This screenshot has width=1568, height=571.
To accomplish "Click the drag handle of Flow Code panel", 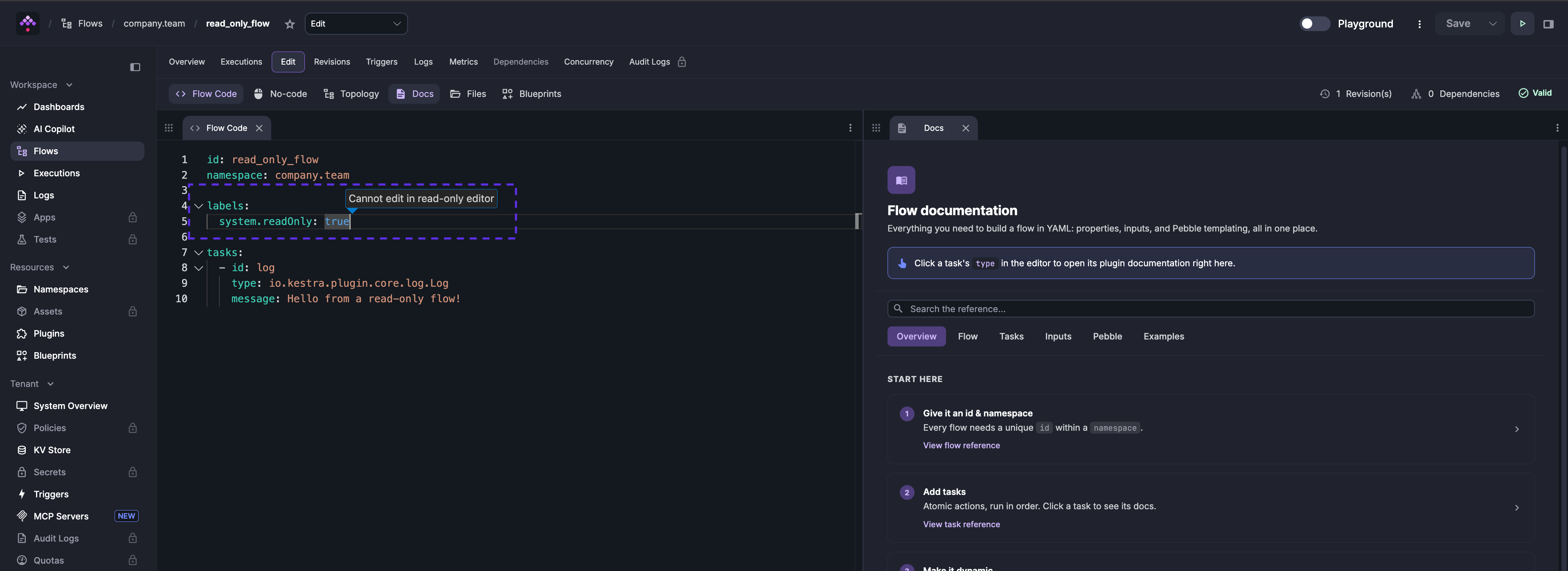I will (x=169, y=128).
